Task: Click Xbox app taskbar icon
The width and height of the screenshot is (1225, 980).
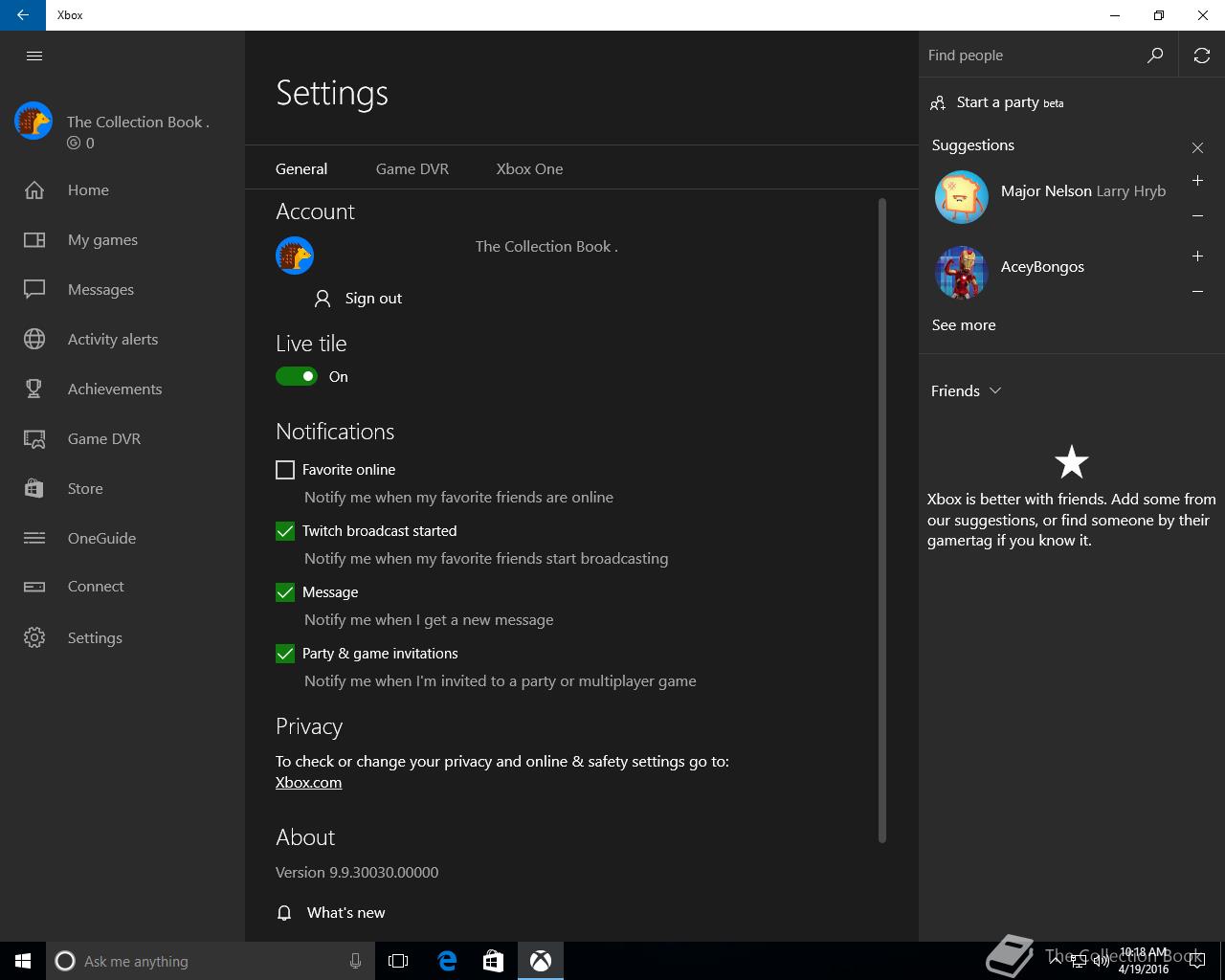Action: [541, 961]
